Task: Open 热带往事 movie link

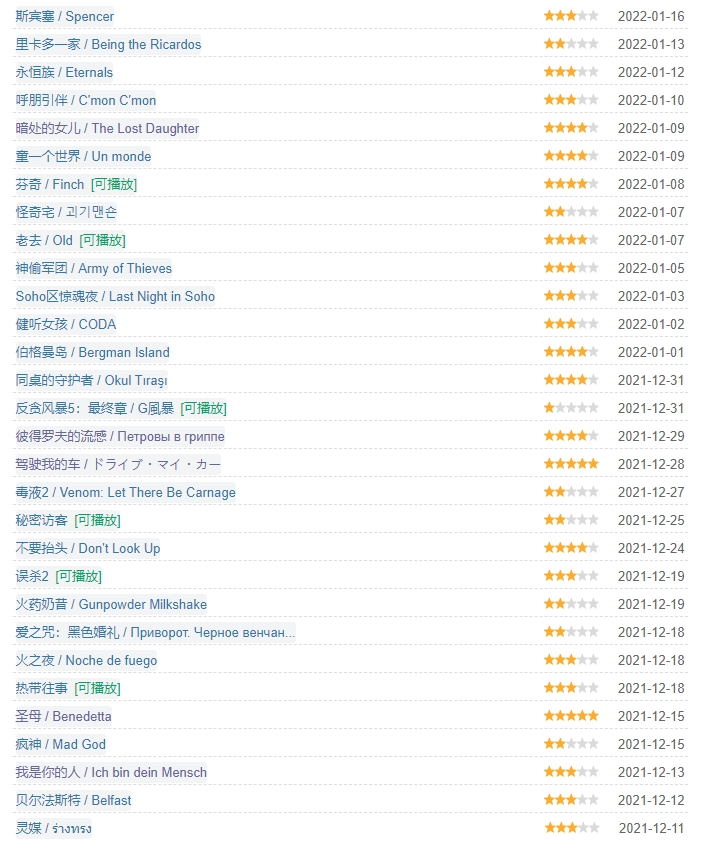Action: point(41,689)
